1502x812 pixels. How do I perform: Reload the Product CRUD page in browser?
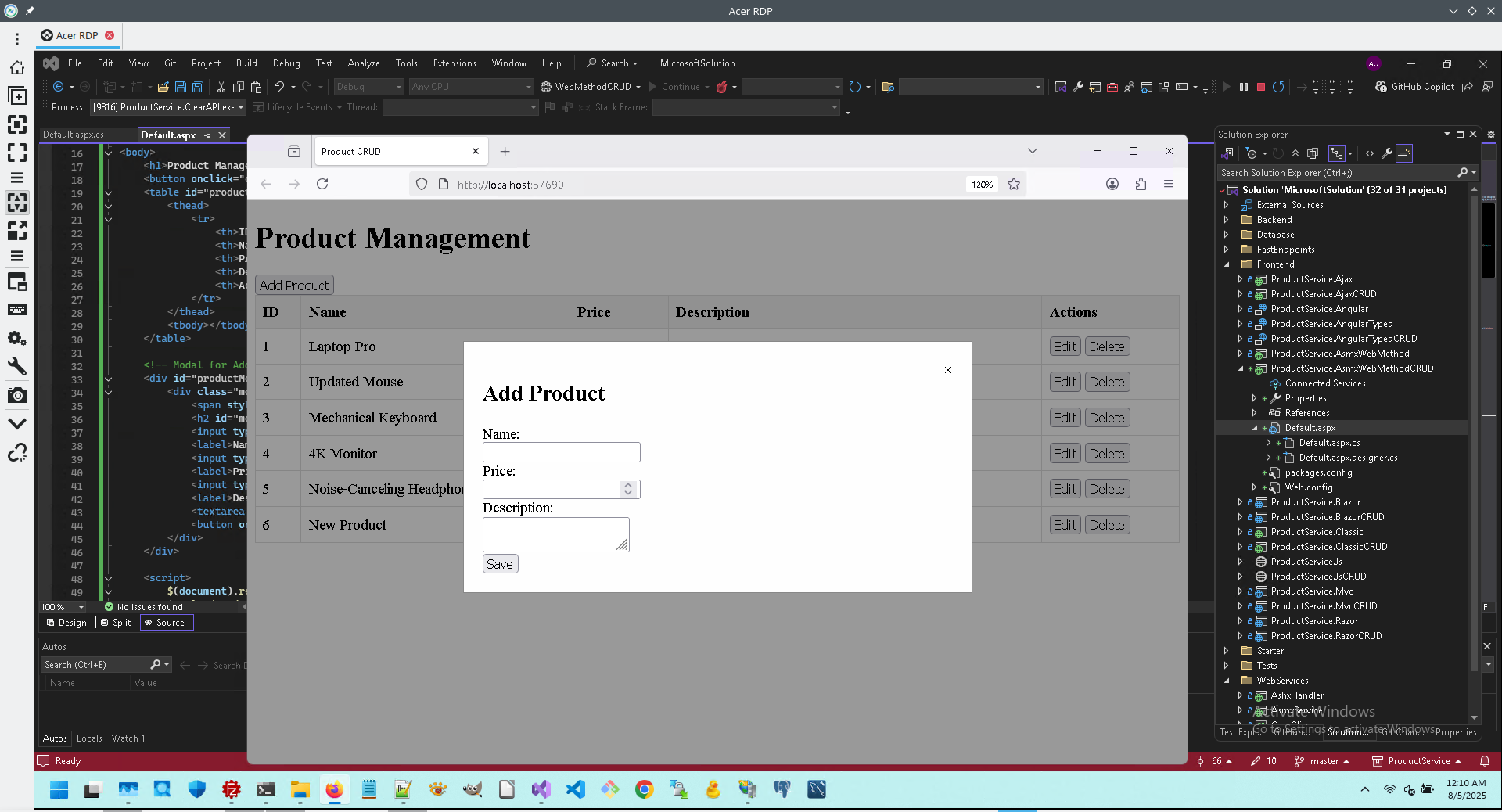point(322,184)
